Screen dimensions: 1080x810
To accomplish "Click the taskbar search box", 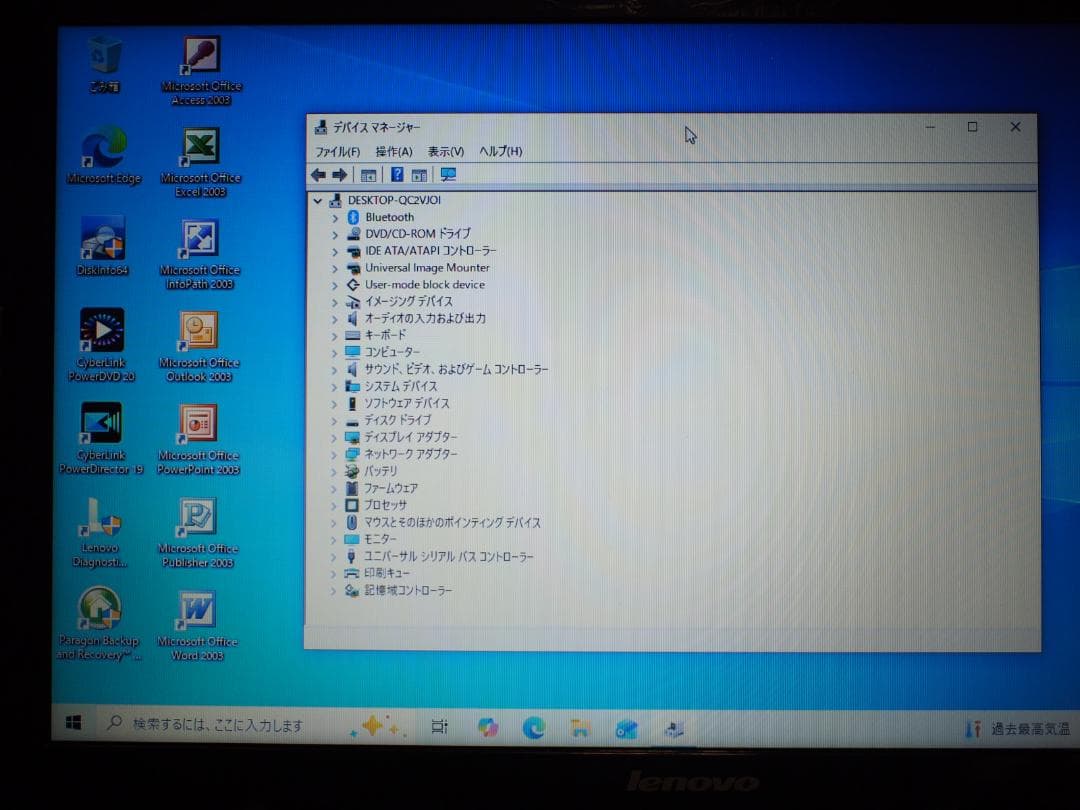I will [219, 725].
